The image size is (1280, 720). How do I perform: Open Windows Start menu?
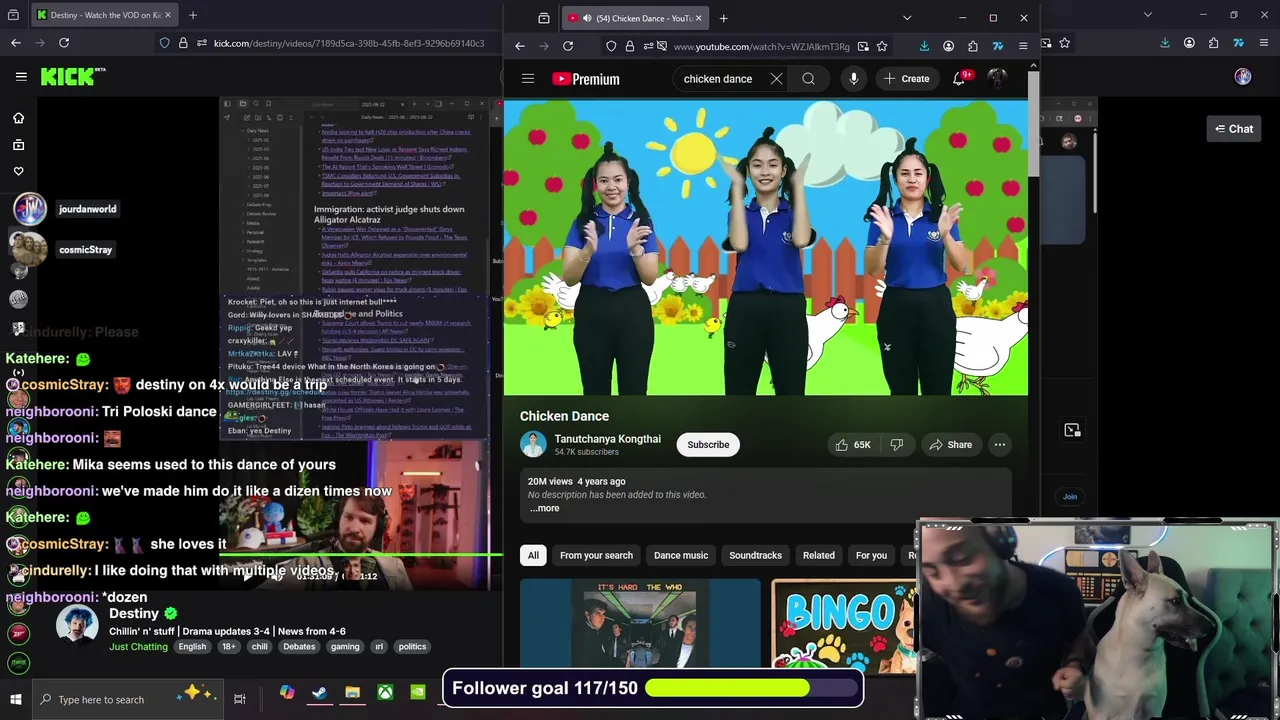(16, 699)
